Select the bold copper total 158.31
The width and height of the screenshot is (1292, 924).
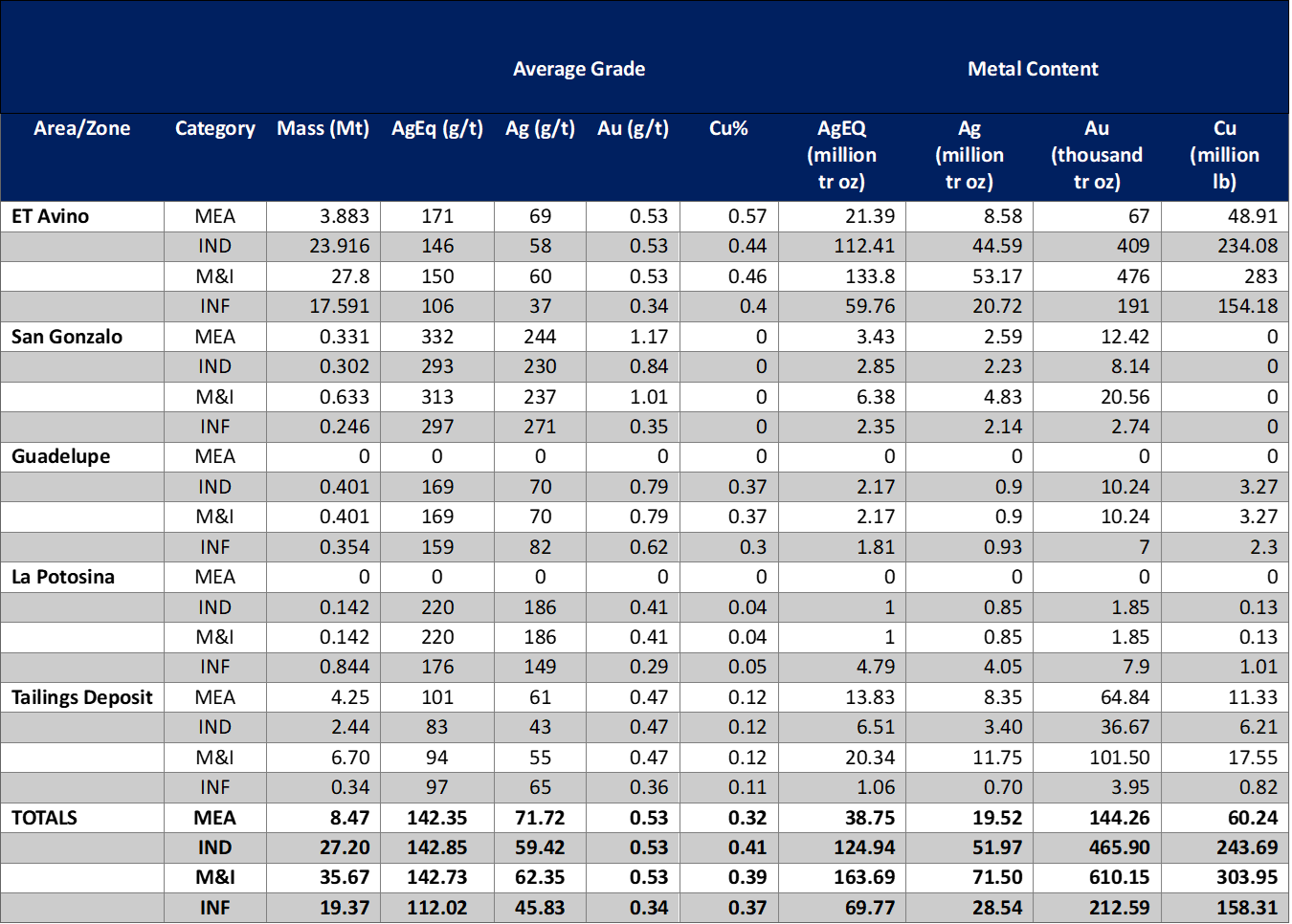pyautogui.click(x=1246, y=907)
